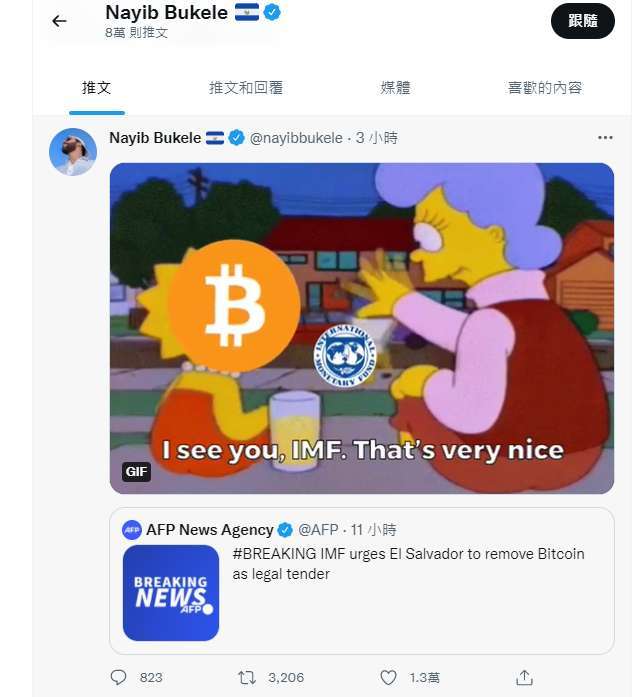Switch to the 媒體 tab
640x697 pixels.
395,88
